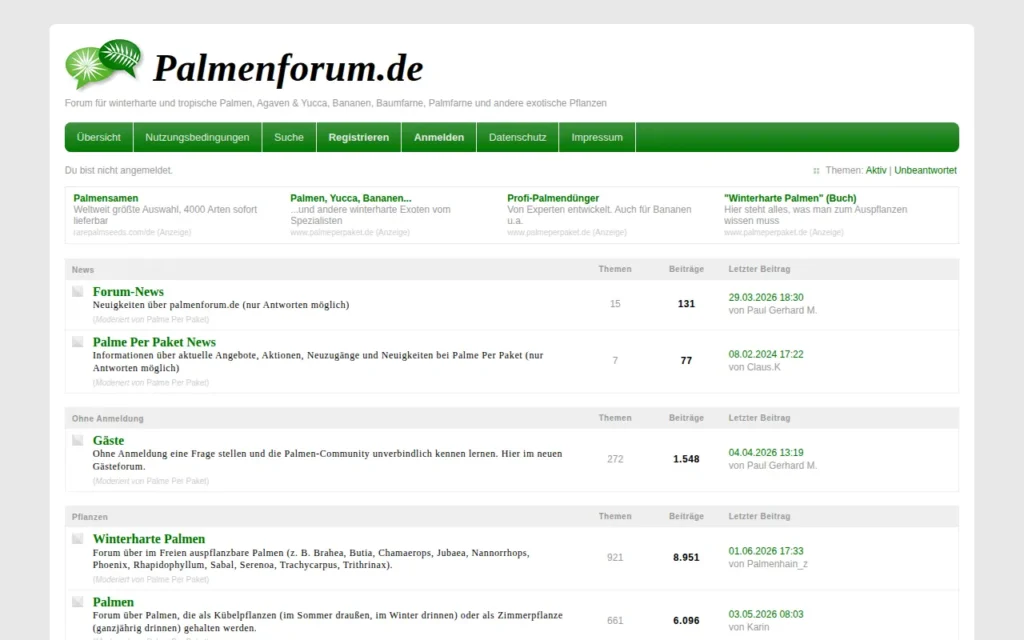Open the Palmen, Yucca, Bananen... ad link
Screen dimensions: 1024x640
point(351,198)
